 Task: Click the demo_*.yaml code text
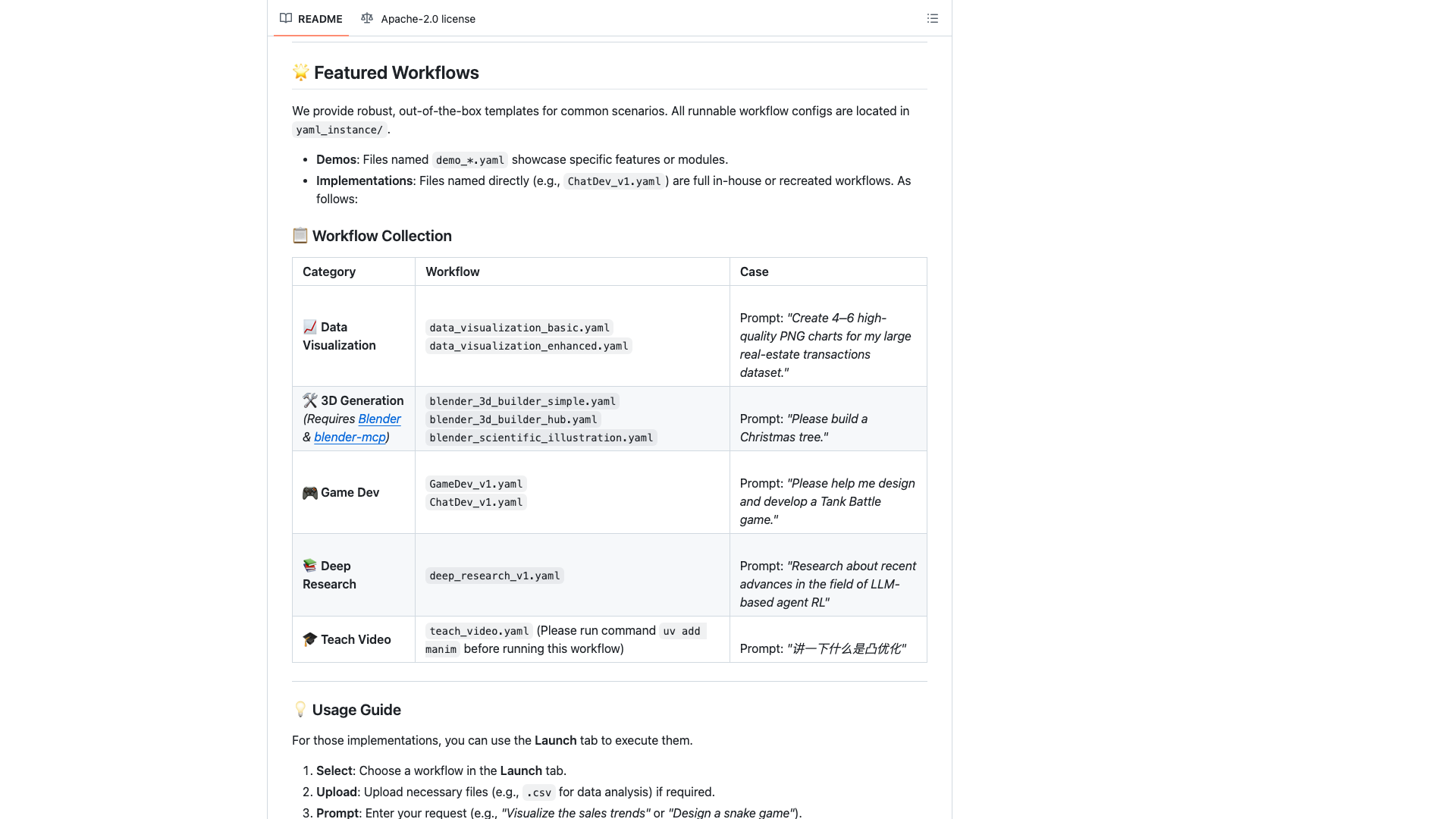pyautogui.click(x=470, y=160)
